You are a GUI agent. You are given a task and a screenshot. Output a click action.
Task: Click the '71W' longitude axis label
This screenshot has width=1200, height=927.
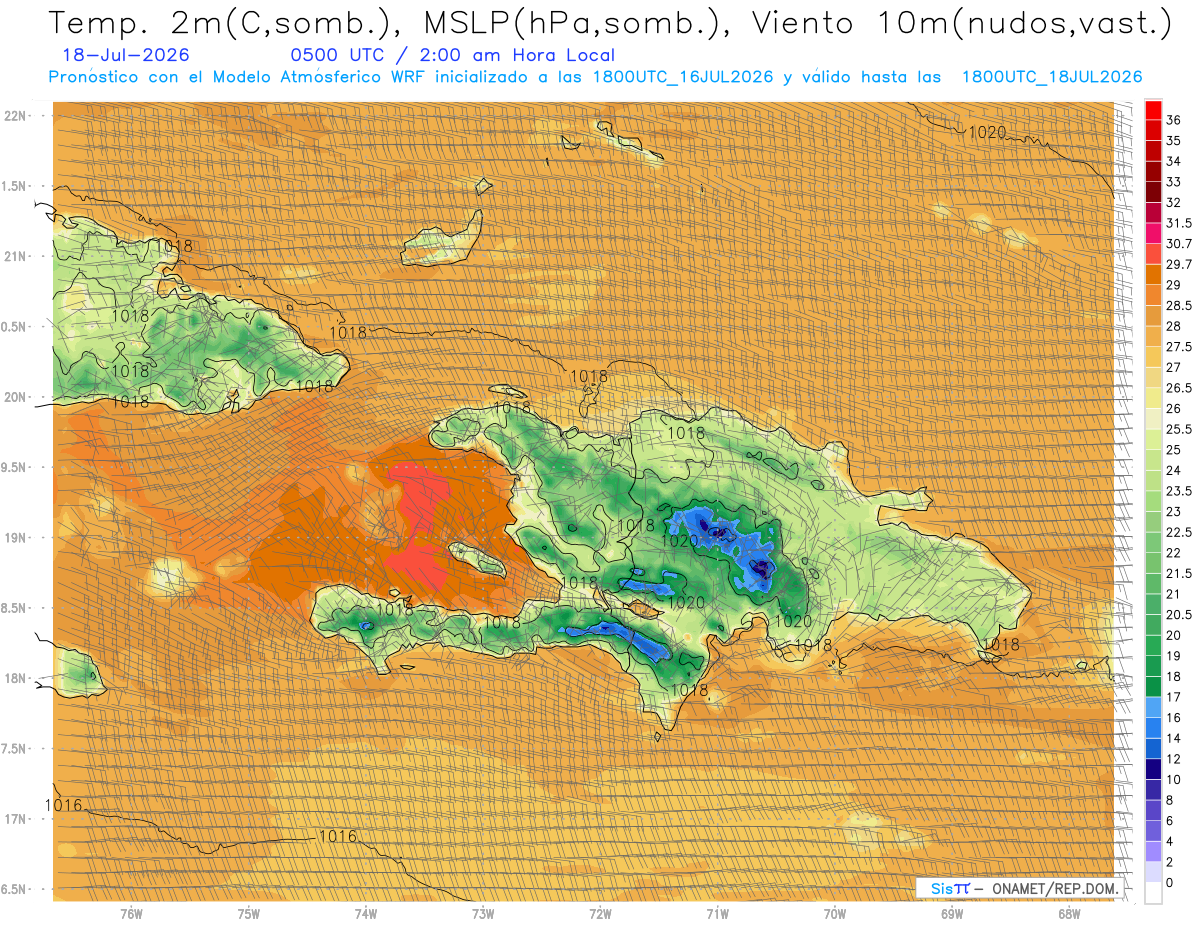(x=717, y=913)
